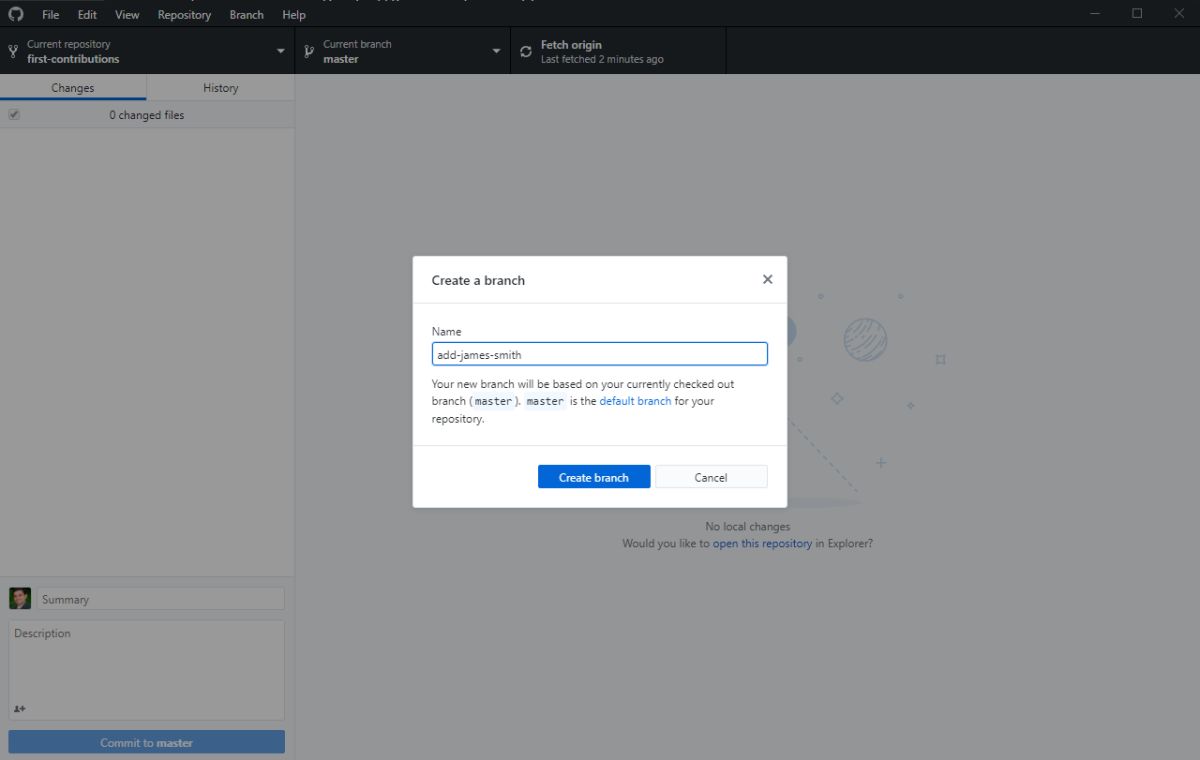Screen dimensions: 1200x760
Task: Expand the Current repository dropdown arrow
Action: [281, 51]
